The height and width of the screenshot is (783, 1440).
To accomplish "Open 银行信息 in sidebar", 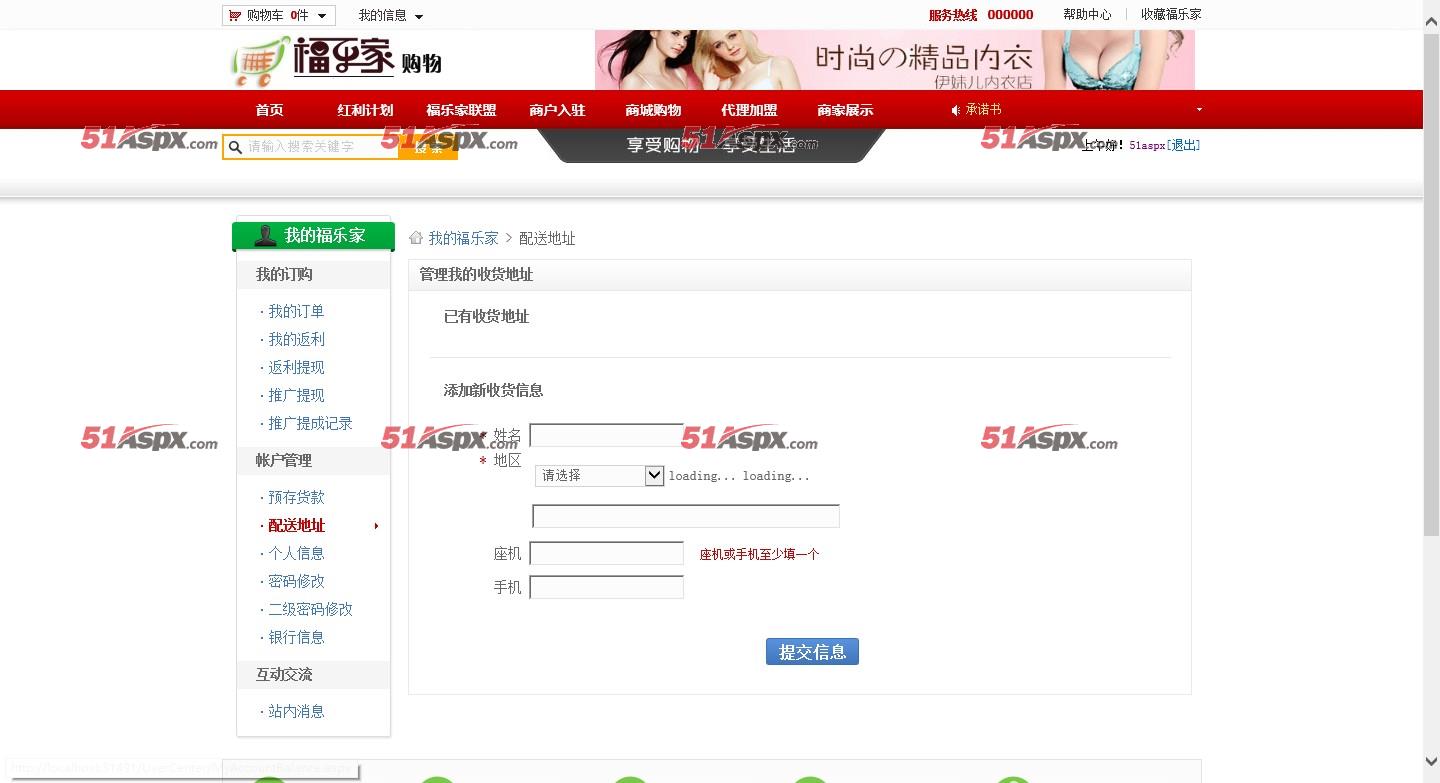I will tap(296, 637).
